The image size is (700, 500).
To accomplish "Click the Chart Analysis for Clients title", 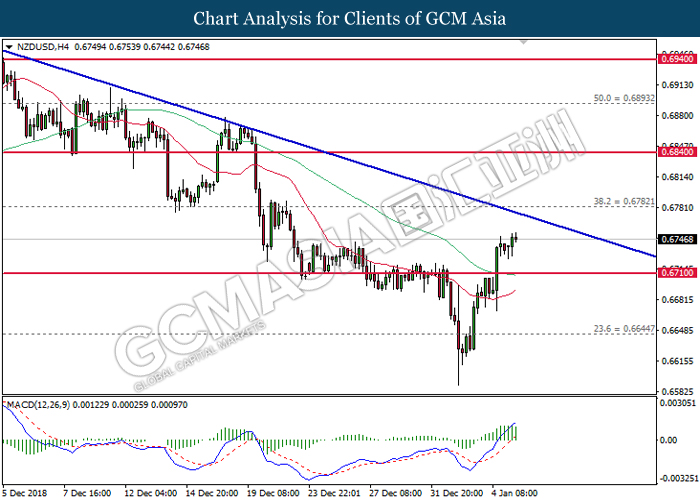I will 350,18.
